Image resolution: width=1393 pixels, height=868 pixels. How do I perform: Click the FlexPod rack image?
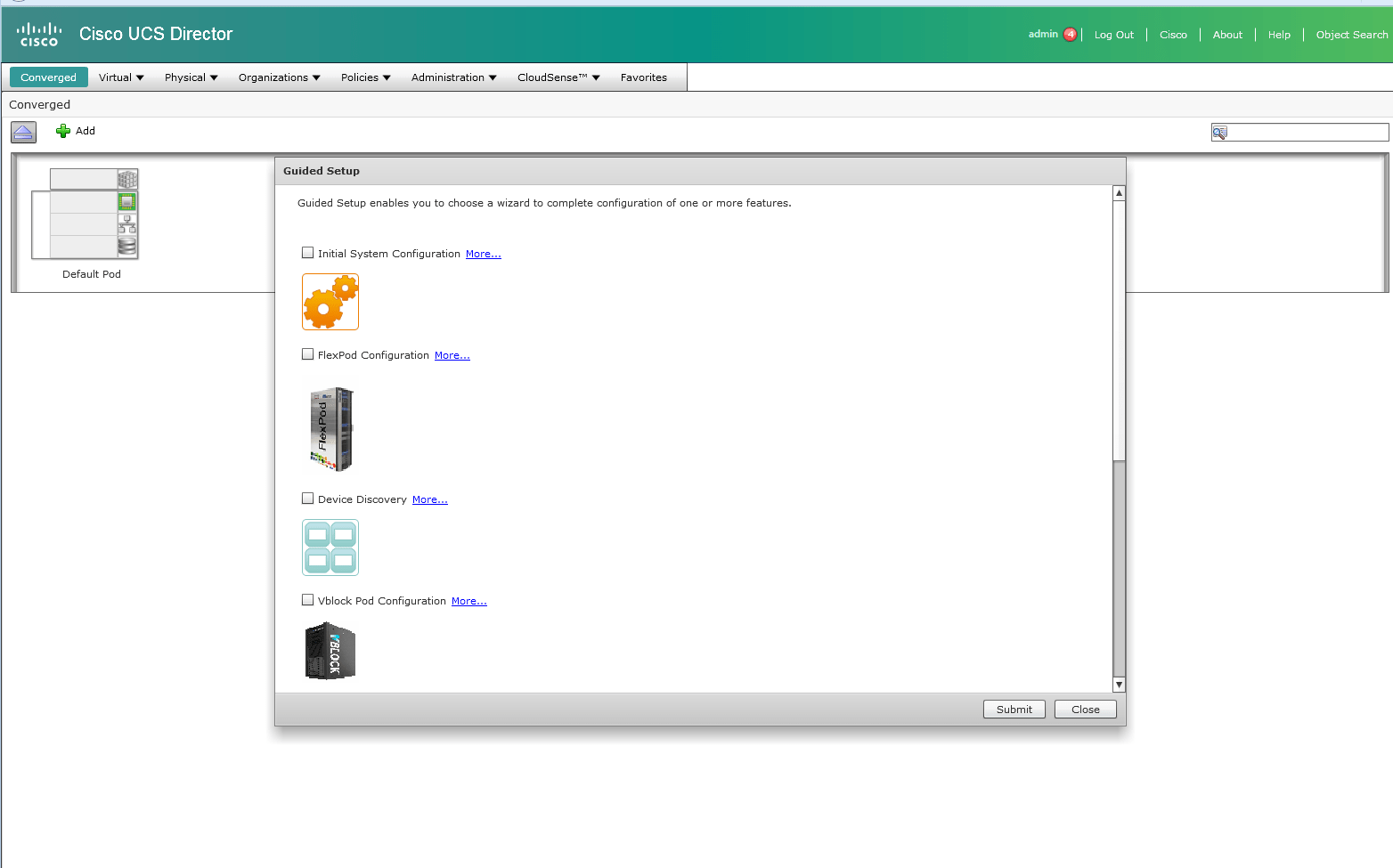click(331, 429)
